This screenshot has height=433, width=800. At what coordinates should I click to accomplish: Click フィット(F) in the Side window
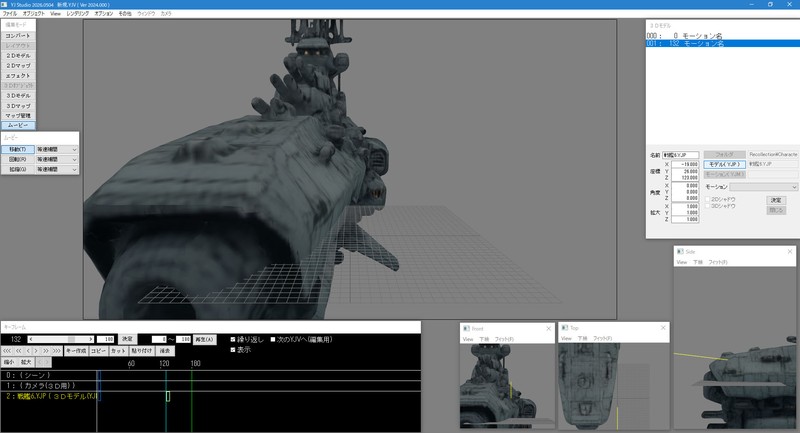click(x=717, y=262)
